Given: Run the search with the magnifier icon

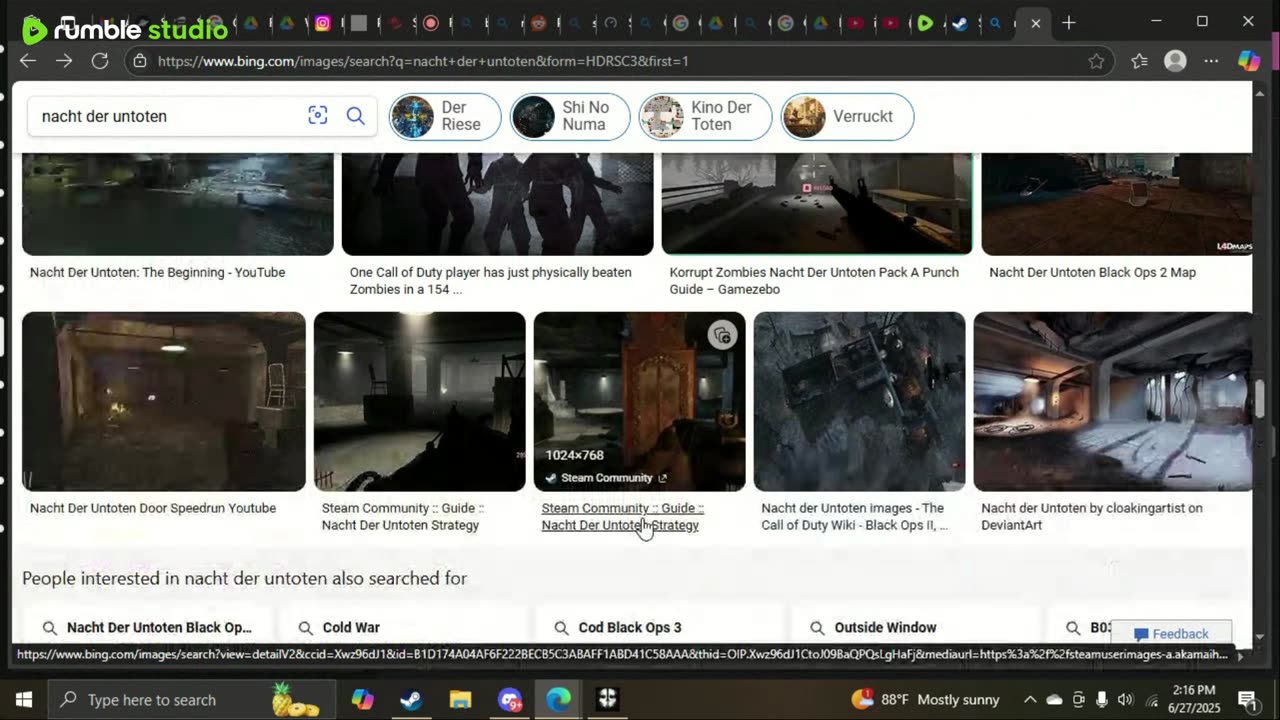Looking at the screenshot, I should [356, 116].
